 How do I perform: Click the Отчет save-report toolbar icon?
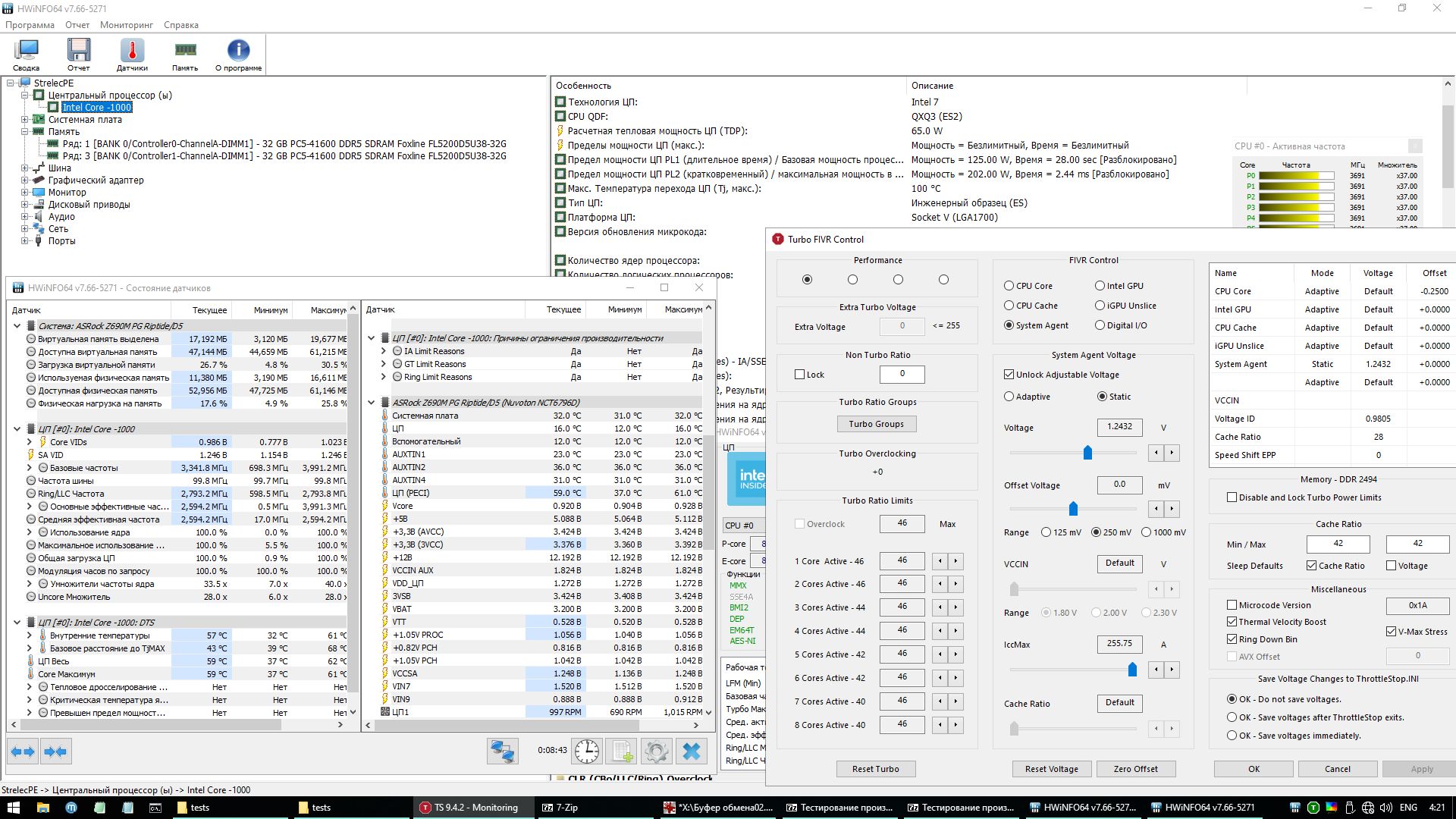coord(78,54)
